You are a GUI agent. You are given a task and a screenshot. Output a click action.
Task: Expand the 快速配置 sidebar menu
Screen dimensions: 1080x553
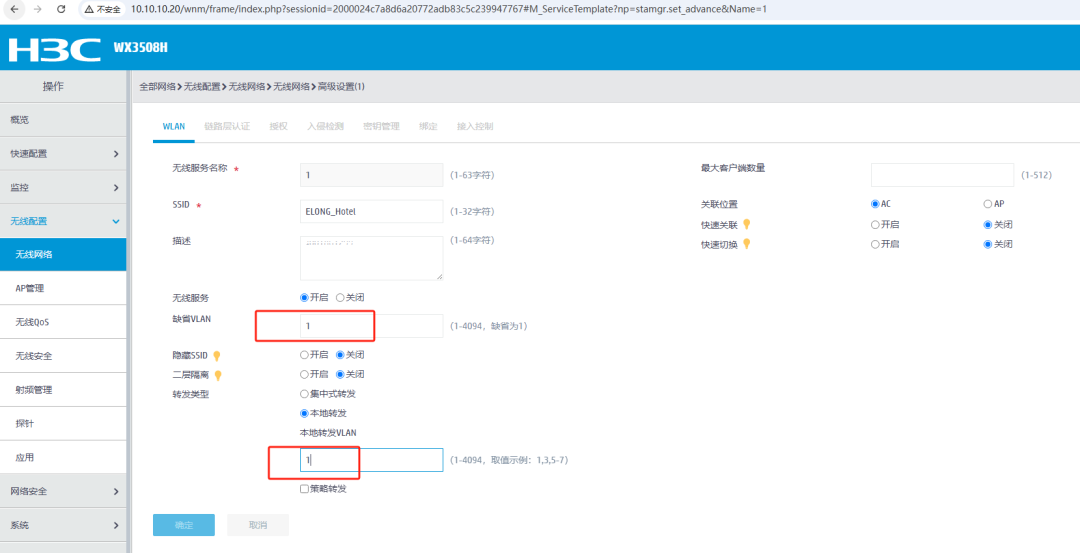[x=63, y=154]
